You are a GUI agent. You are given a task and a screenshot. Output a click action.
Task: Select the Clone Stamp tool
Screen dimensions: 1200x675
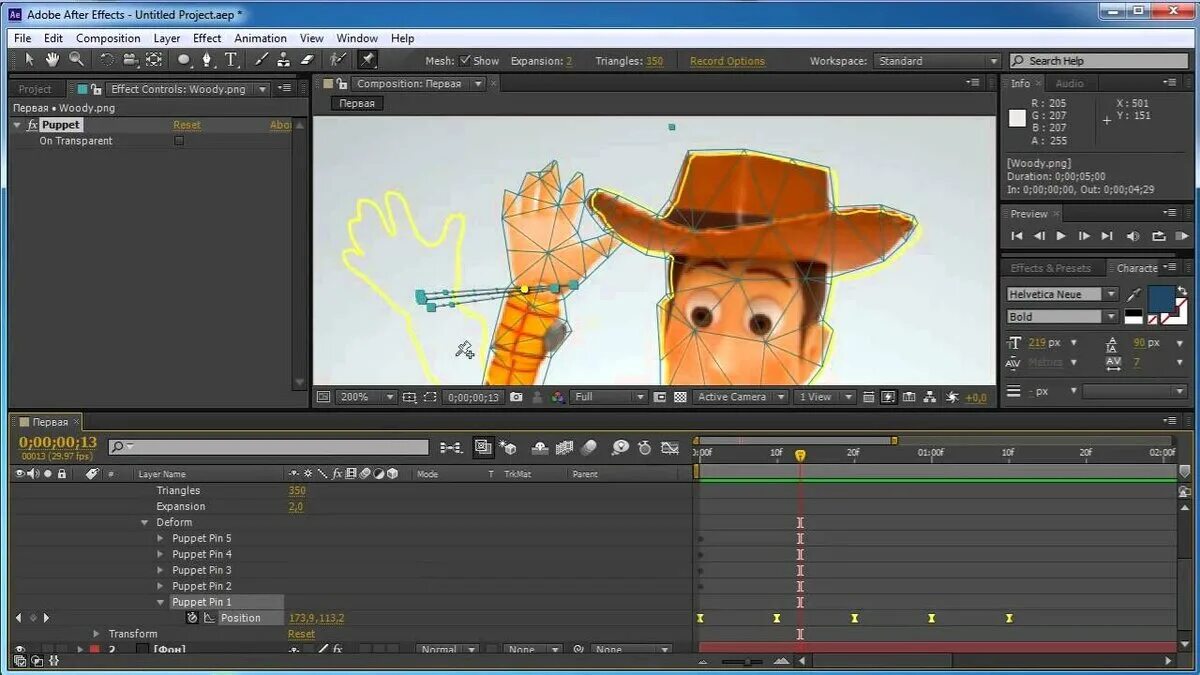284,60
